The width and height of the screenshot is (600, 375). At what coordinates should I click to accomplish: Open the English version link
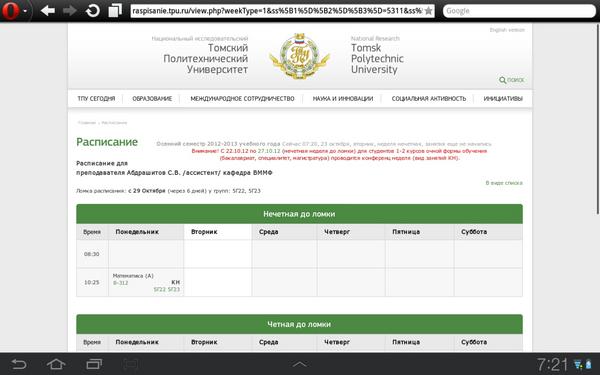pyautogui.click(x=507, y=30)
